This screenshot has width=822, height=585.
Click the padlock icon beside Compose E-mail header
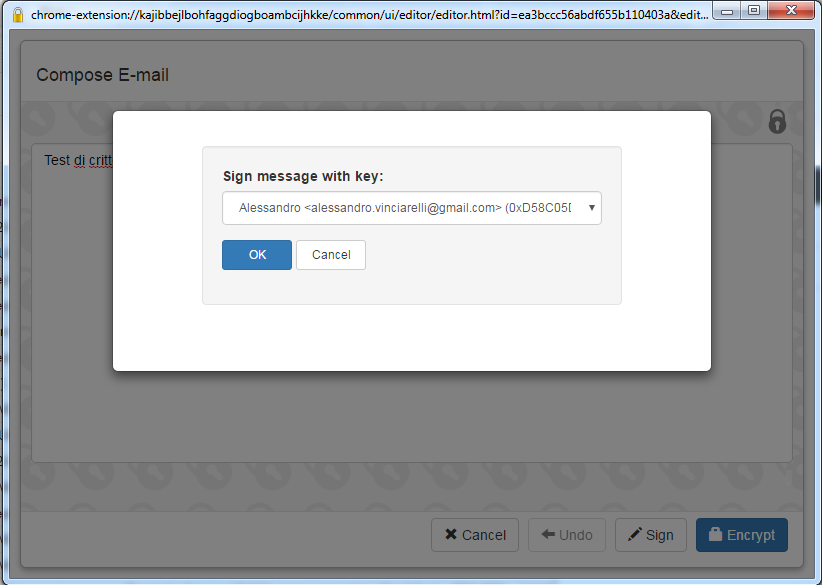[x=777, y=122]
